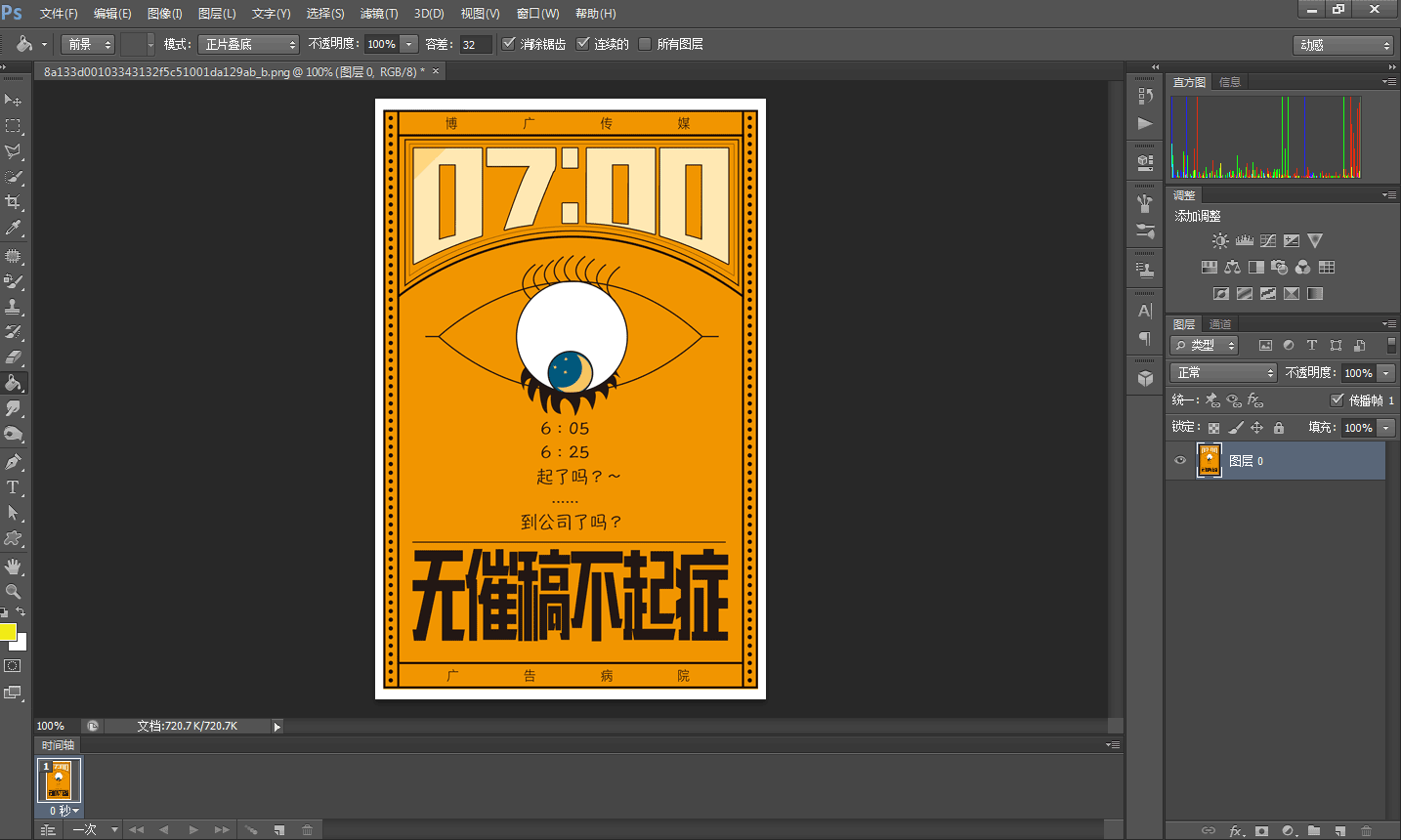1401x840 pixels.
Task: Add a Brightness/Contrast adjustment
Action: click(1220, 240)
